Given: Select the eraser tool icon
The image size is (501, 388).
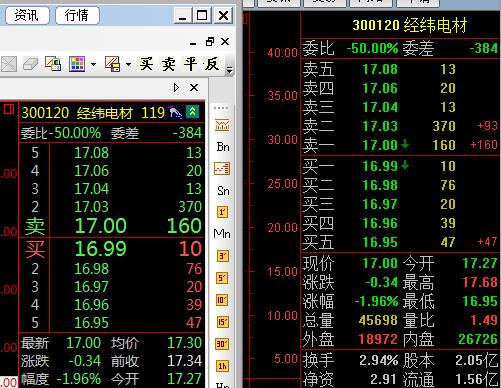Looking at the screenshot, I should point(30,64).
